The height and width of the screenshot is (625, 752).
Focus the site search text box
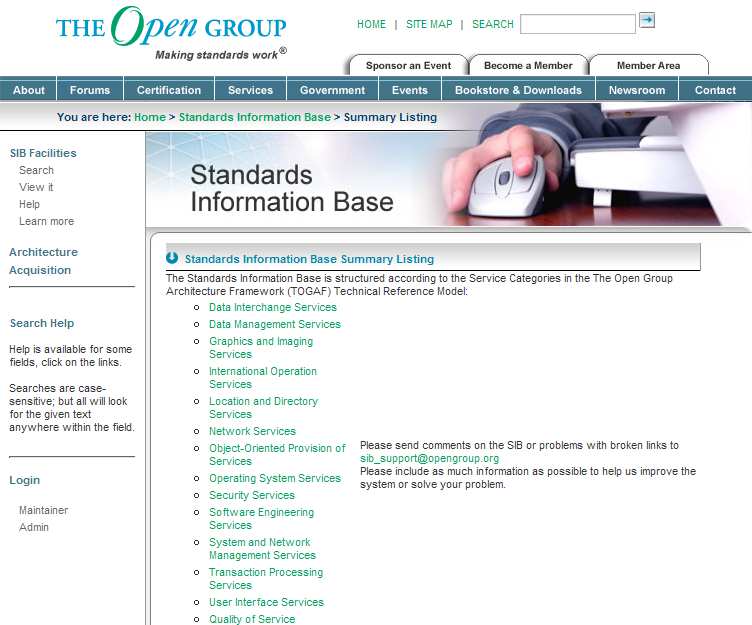577,24
